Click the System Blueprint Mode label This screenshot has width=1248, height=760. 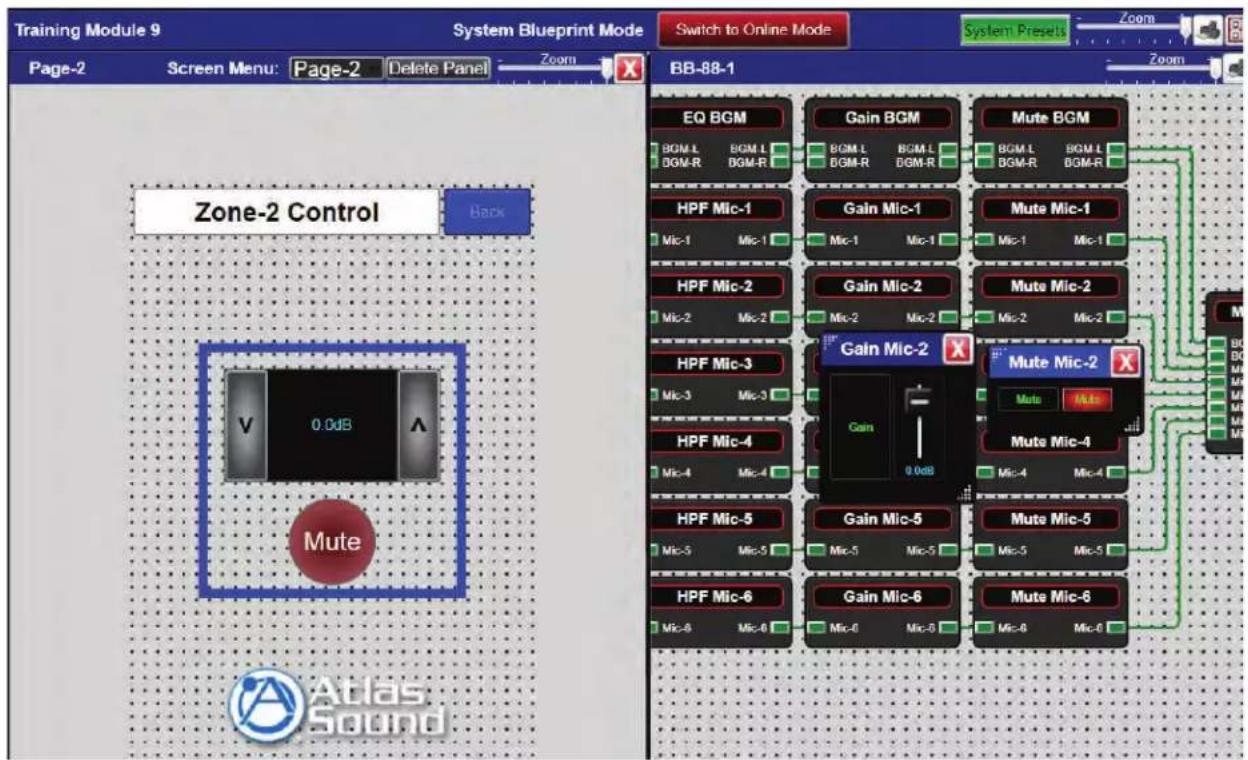coord(548,30)
